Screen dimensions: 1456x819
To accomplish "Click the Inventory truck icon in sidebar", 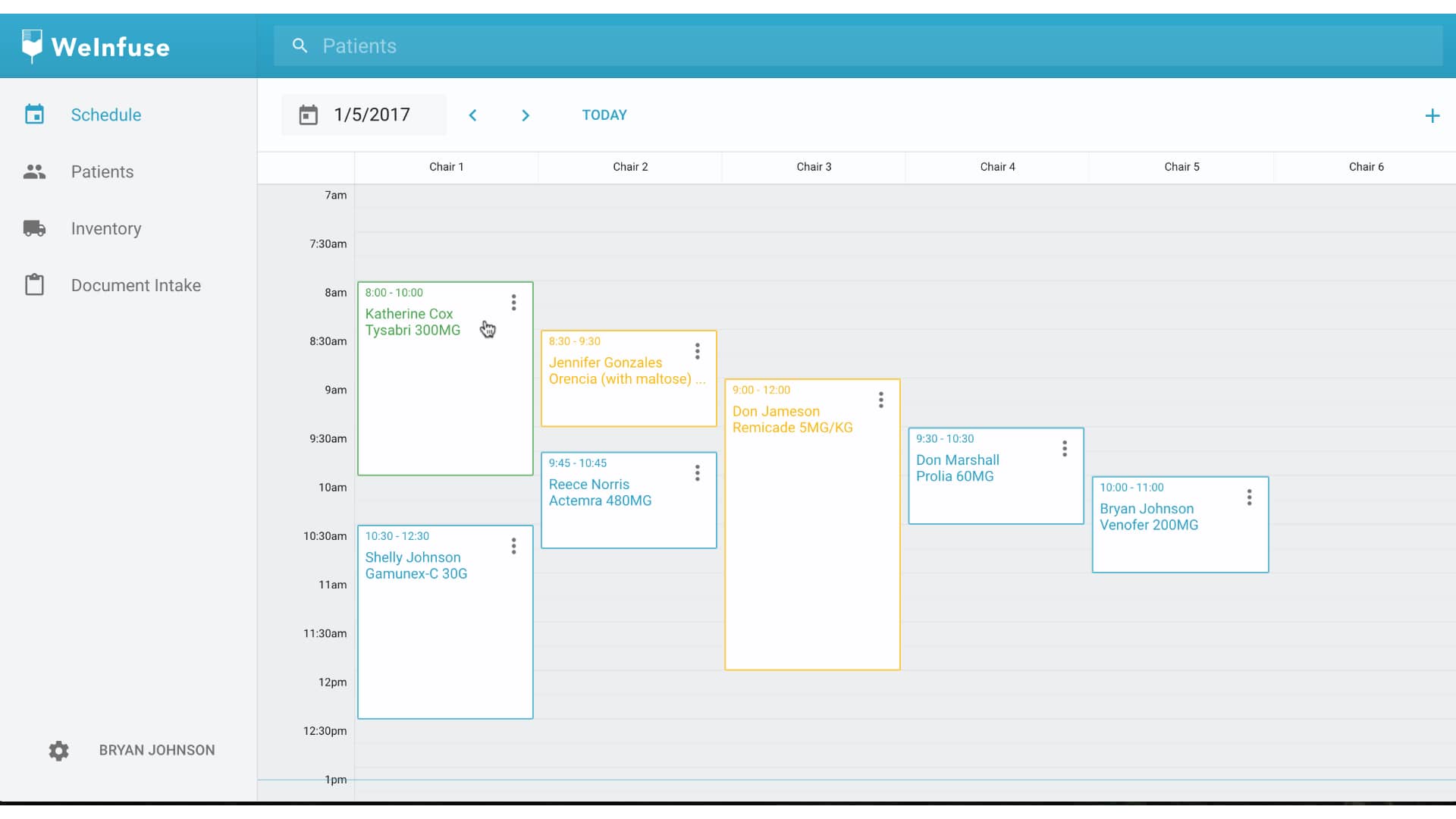I will click(34, 228).
